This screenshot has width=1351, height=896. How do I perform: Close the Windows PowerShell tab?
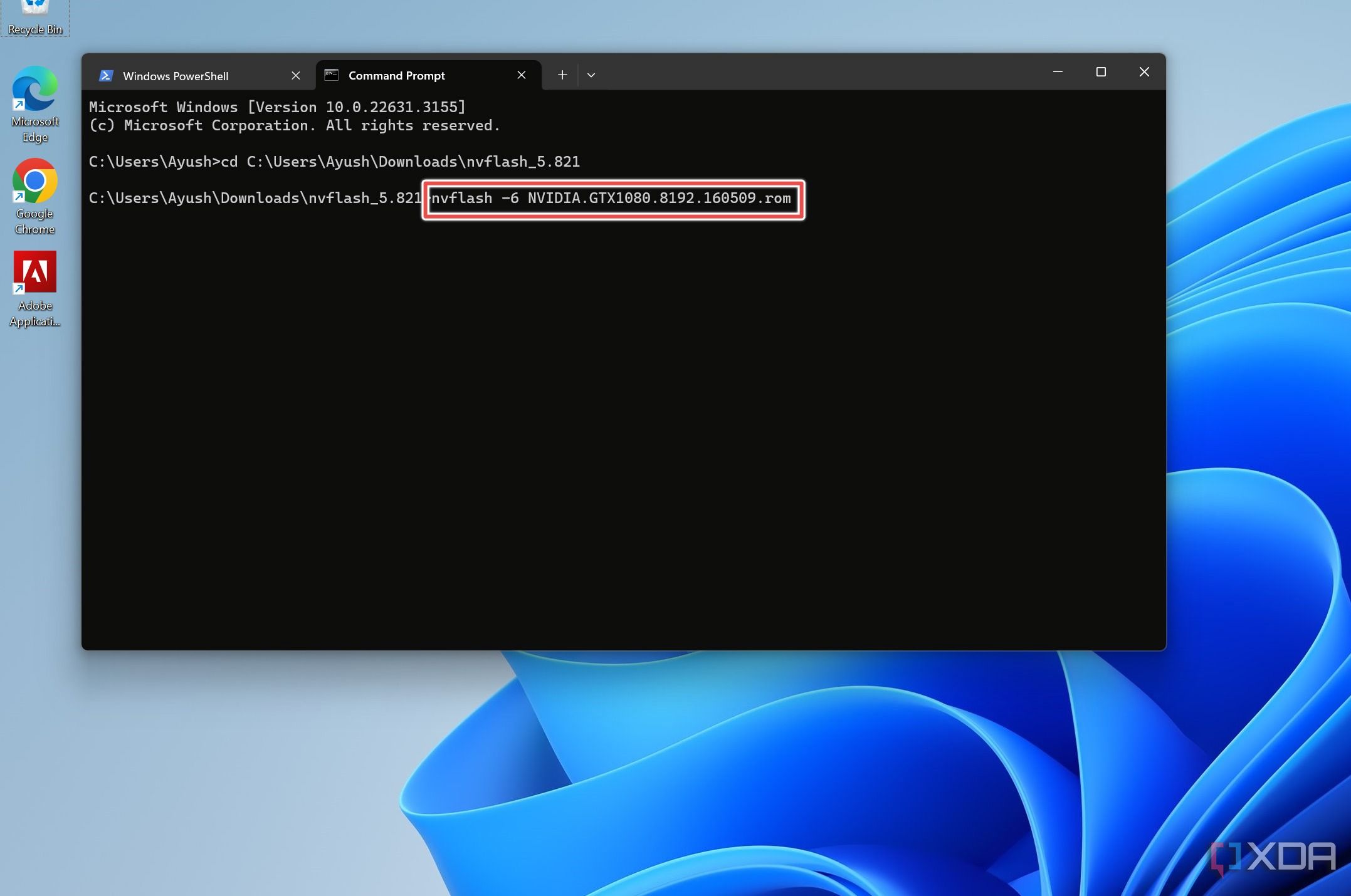pyautogui.click(x=296, y=76)
